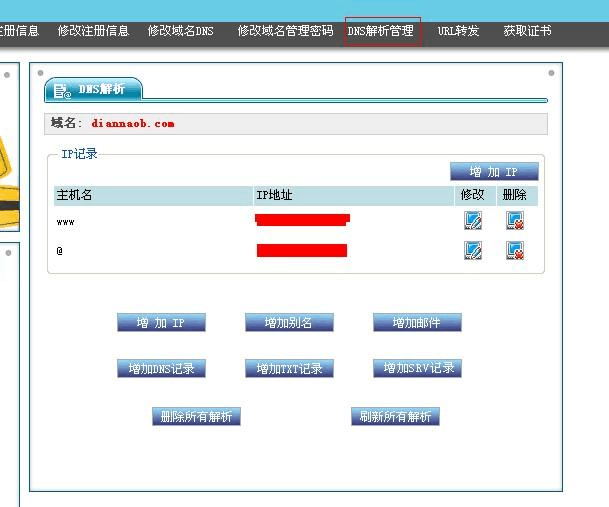Screen dimensions: 609x507
Task: Click the edit icon for the @ record
Action: click(x=473, y=251)
